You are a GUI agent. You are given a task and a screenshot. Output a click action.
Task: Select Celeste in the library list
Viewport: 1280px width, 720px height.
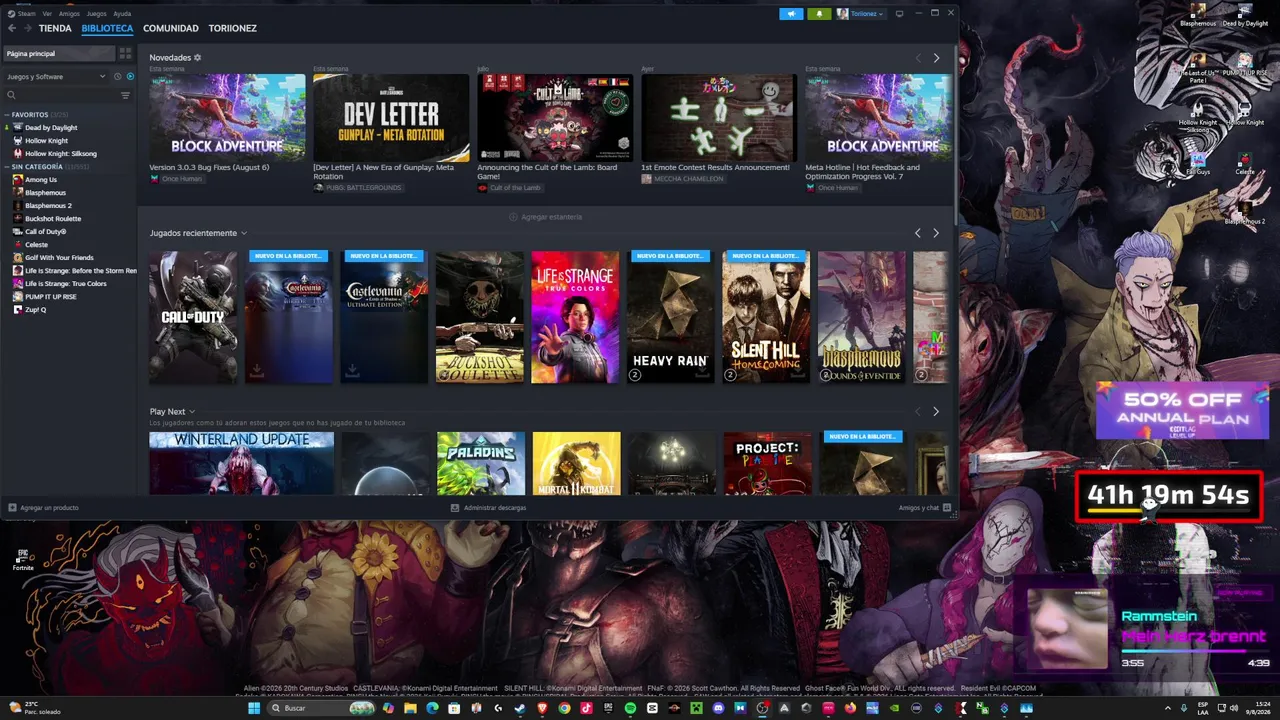[x=36, y=245]
